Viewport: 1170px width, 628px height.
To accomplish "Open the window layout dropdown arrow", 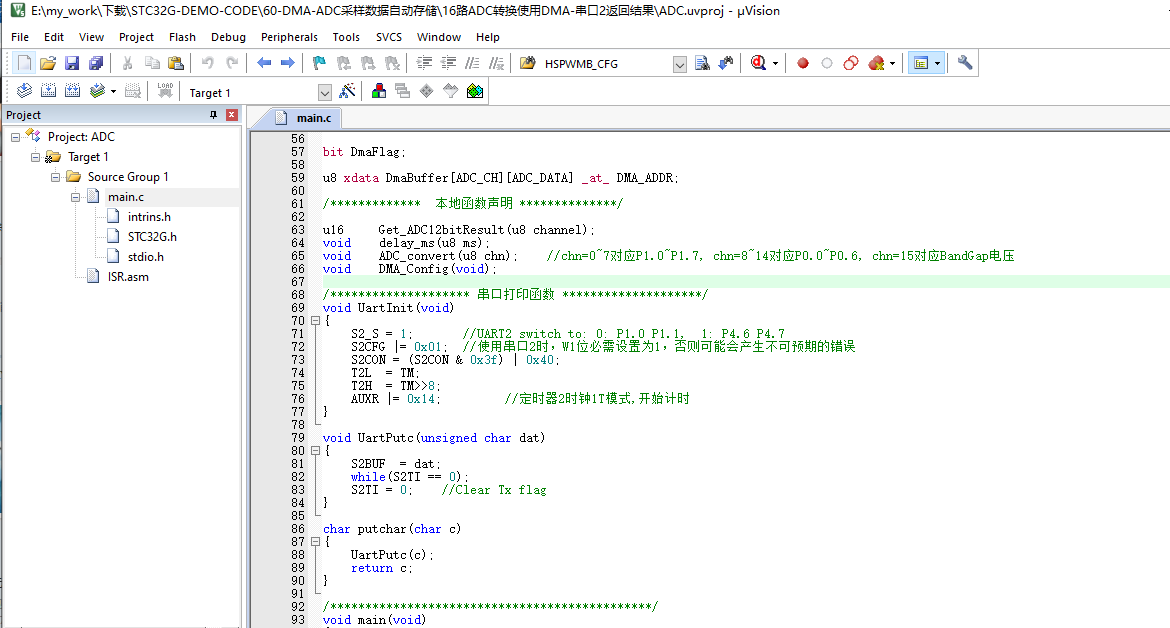I will click(937, 63).
